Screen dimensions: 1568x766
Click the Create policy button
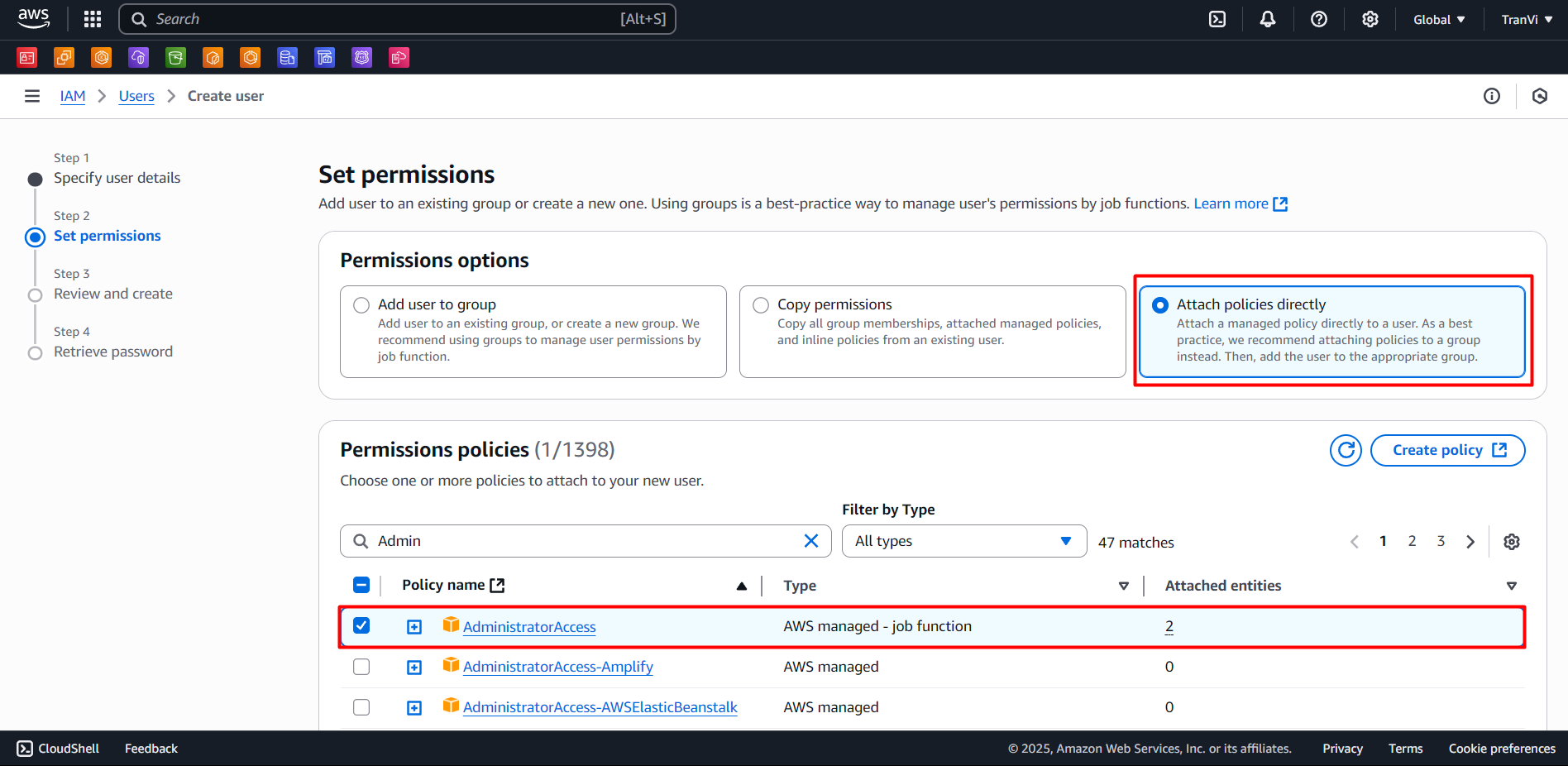click(x=1447, y=450)
